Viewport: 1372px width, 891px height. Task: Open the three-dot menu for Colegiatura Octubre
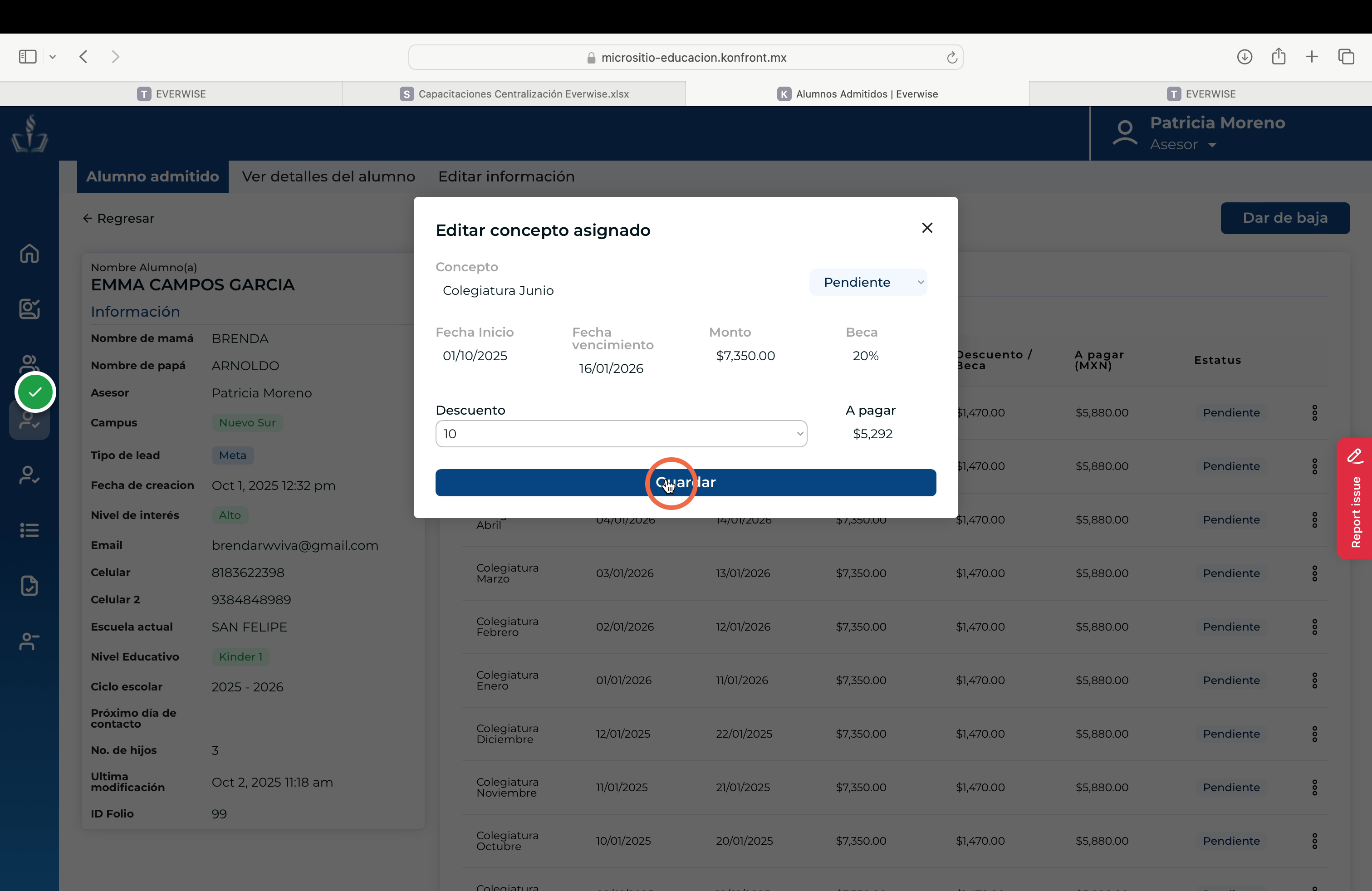pos(1315,842)
